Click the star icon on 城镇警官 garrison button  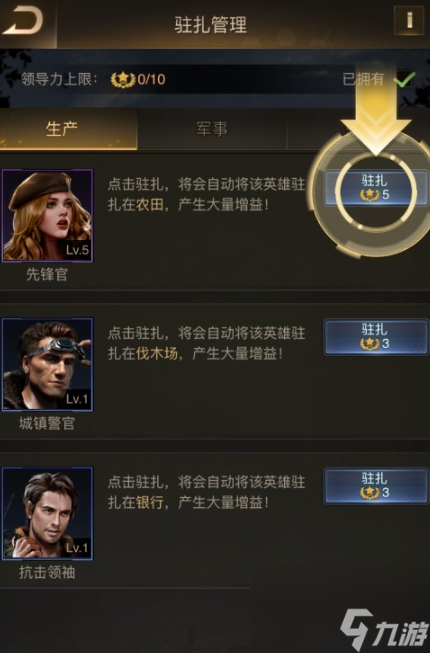(x=369, y=344)
